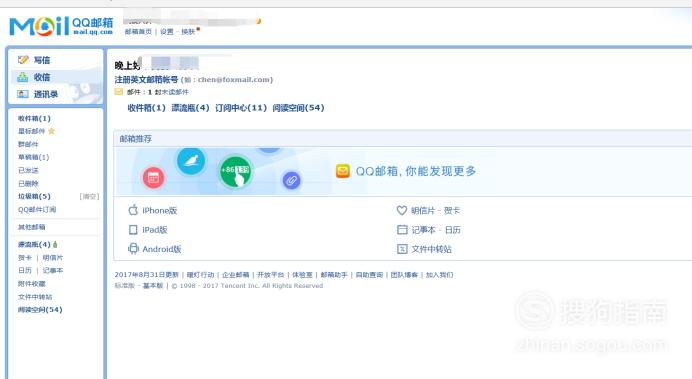Open the 垃圾箱(5) folder
The height and width of the screenshot is (379, 692).
pos(34,196)
